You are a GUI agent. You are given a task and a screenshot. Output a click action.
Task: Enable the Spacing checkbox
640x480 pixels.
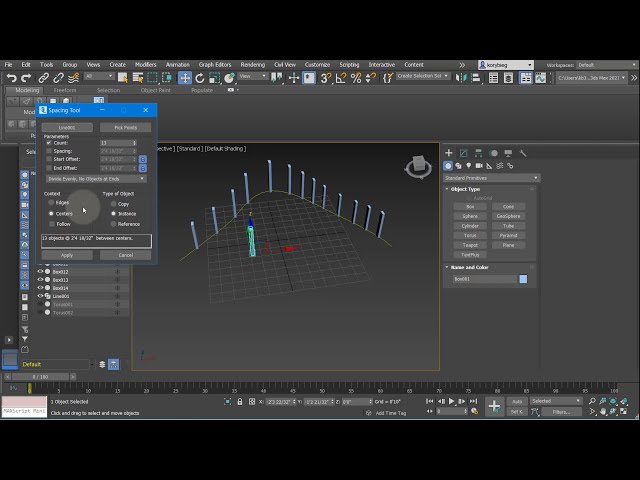click(49, 151)
